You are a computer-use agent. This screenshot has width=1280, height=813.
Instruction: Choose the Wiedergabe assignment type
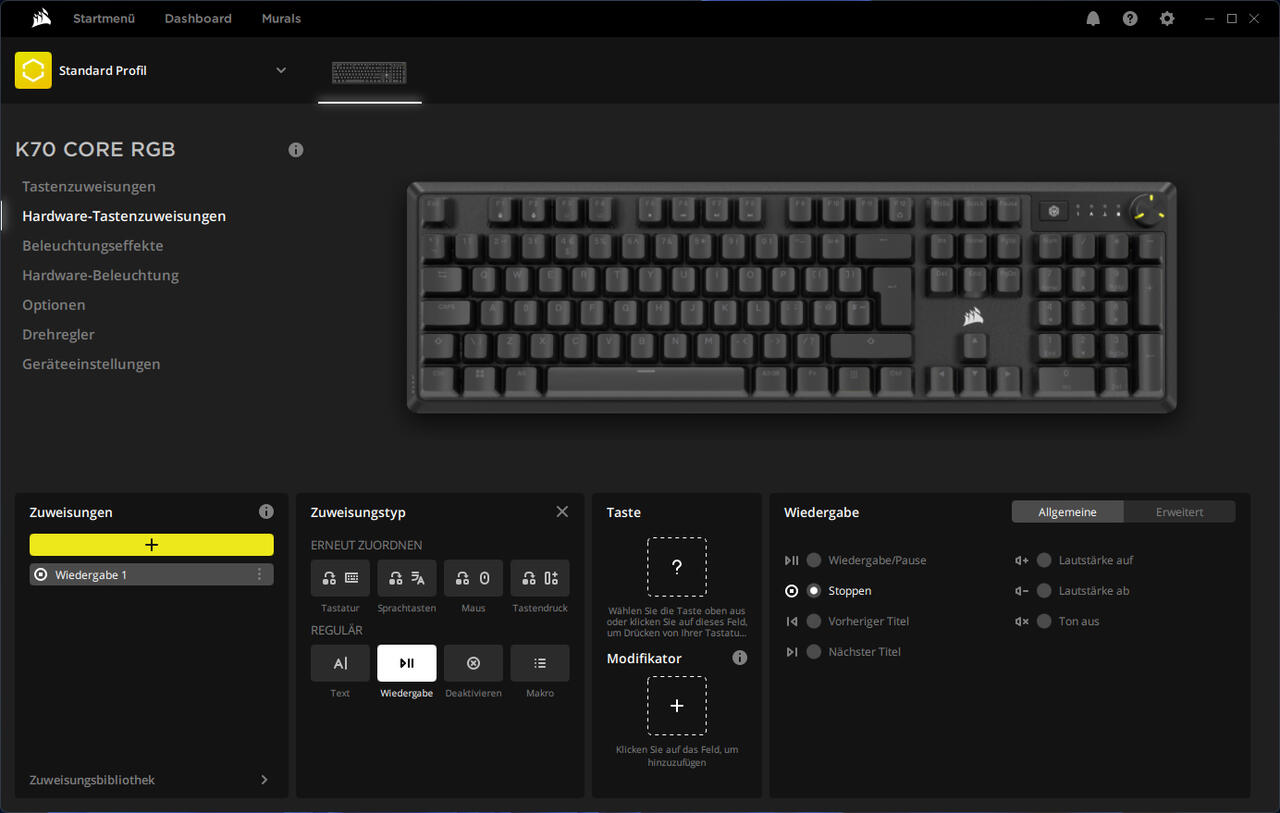407,663
